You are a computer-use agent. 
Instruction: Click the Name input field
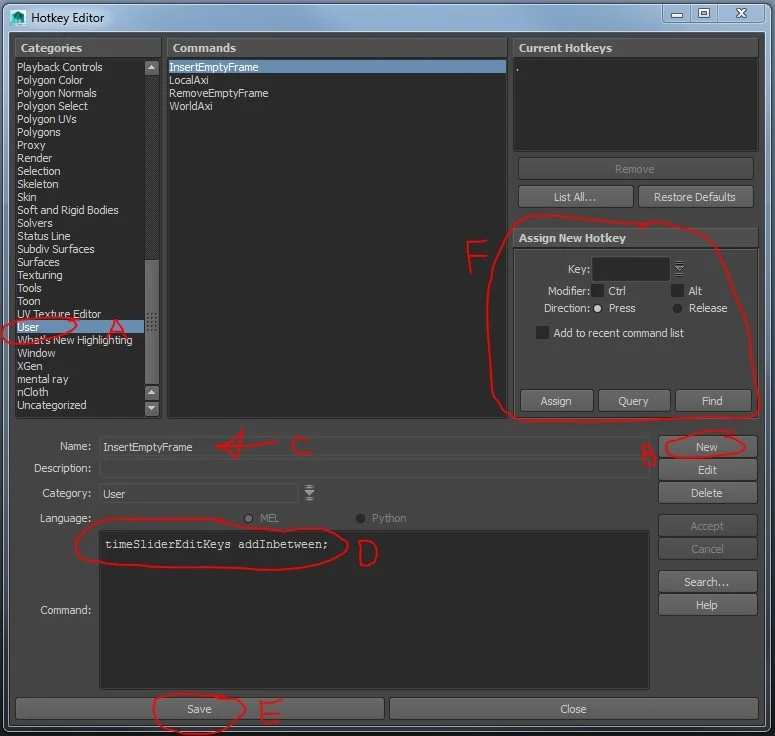374,447
